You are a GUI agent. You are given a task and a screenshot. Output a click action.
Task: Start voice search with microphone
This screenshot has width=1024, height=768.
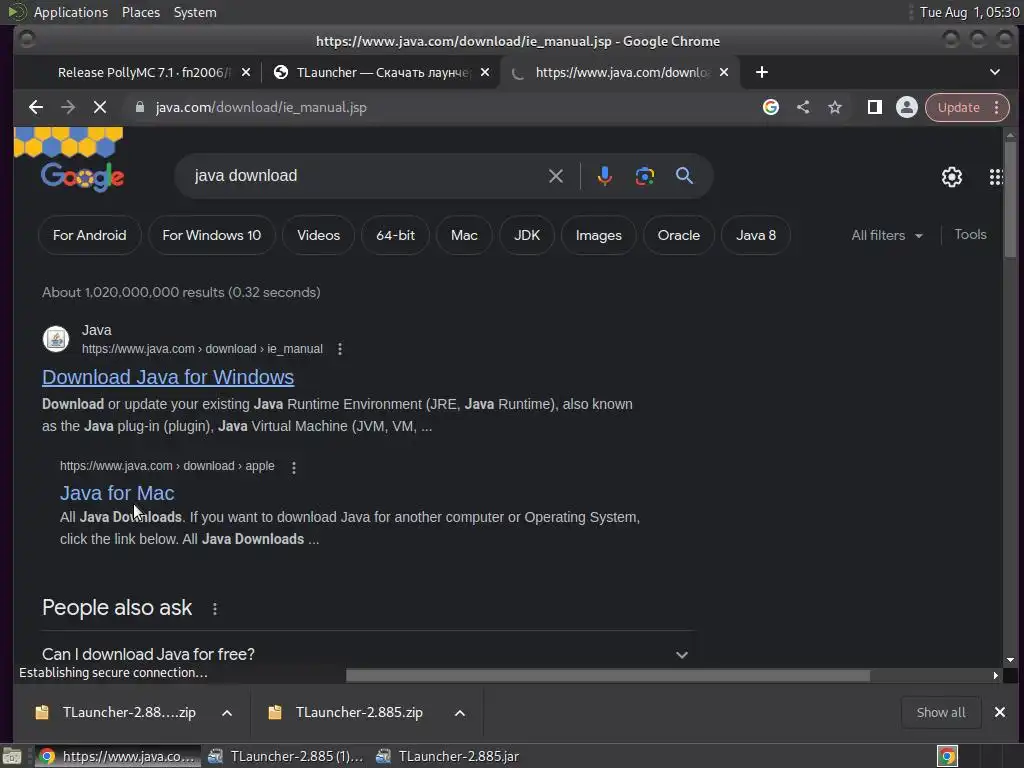pyautogui.click(x=605, y=176)
